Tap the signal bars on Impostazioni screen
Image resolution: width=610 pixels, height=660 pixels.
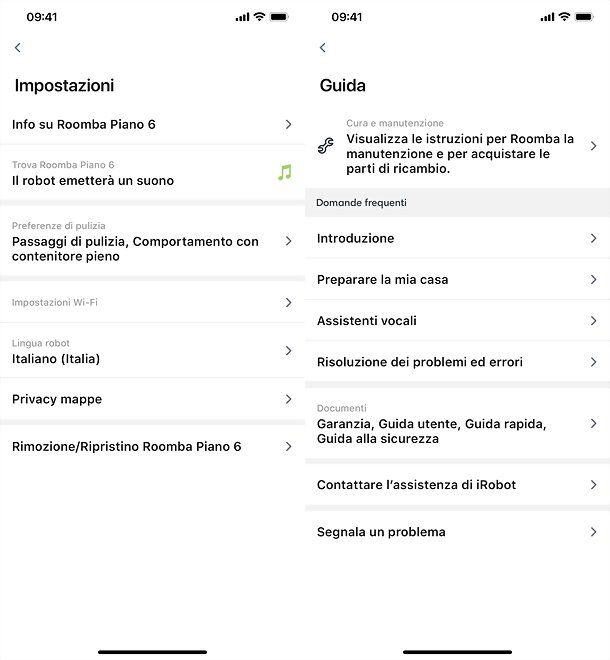242,17
